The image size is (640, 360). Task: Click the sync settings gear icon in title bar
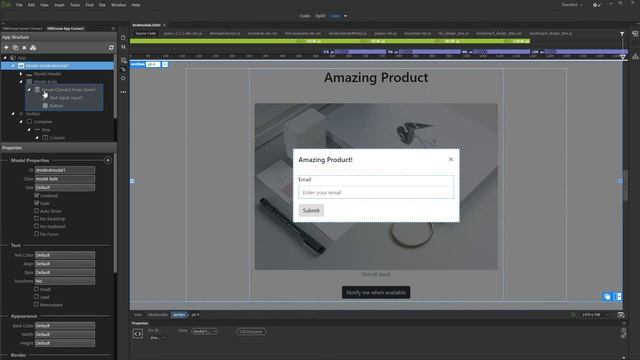[x=596, y=5]
